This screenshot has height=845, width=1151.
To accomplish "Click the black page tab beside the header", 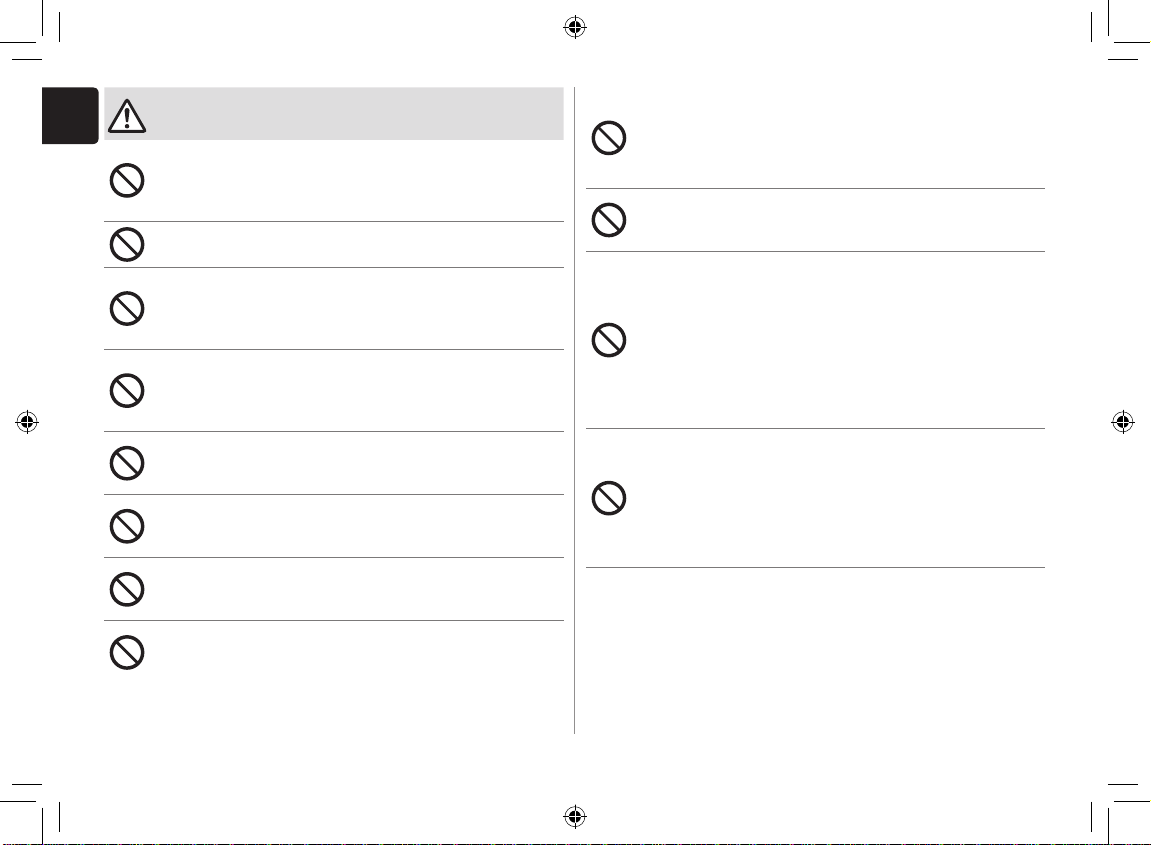I will [70, 114].
